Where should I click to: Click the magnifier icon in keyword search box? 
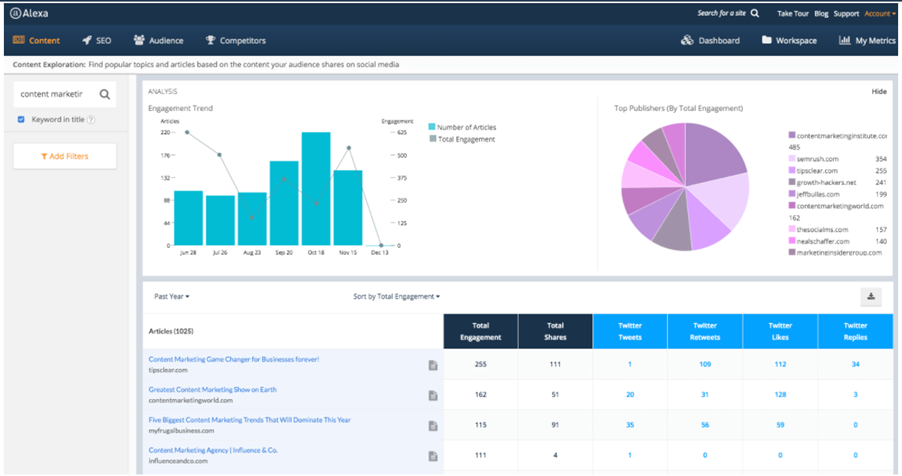[105, 95]
